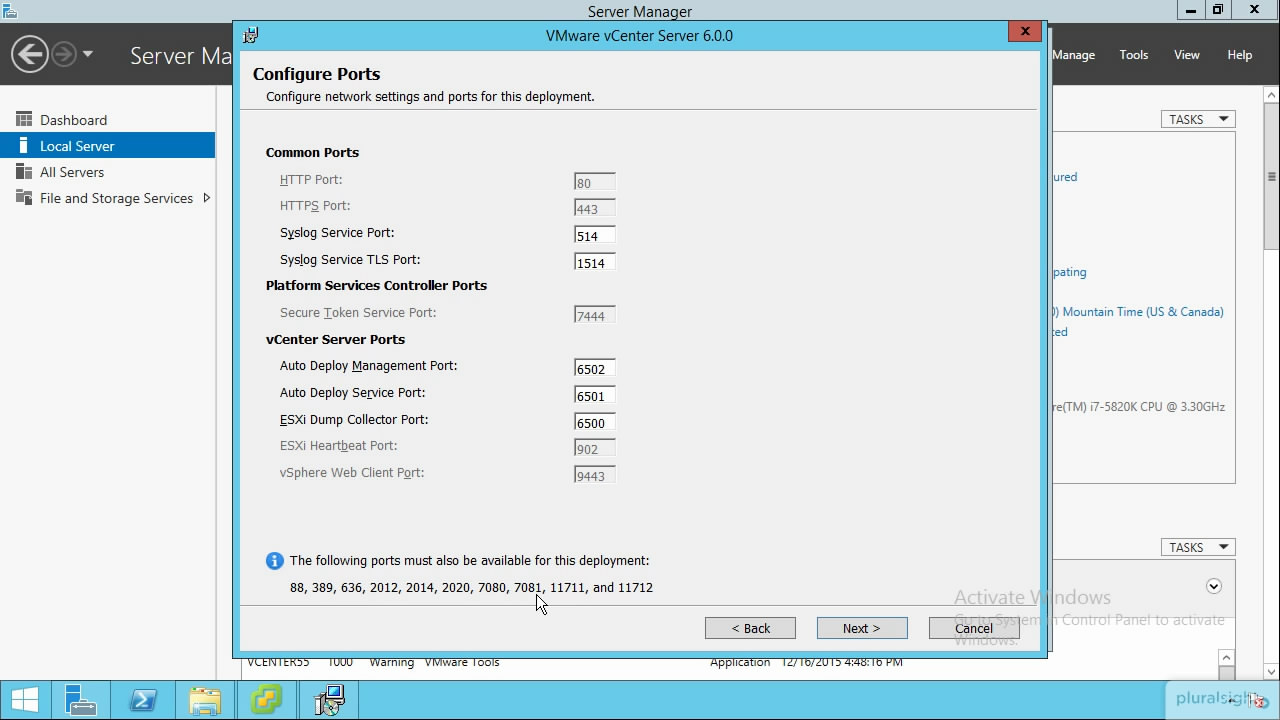The height and width of the screenshot is (720, 1280).
Task: Click the Dashboard icon
Action: coord(24,119)
